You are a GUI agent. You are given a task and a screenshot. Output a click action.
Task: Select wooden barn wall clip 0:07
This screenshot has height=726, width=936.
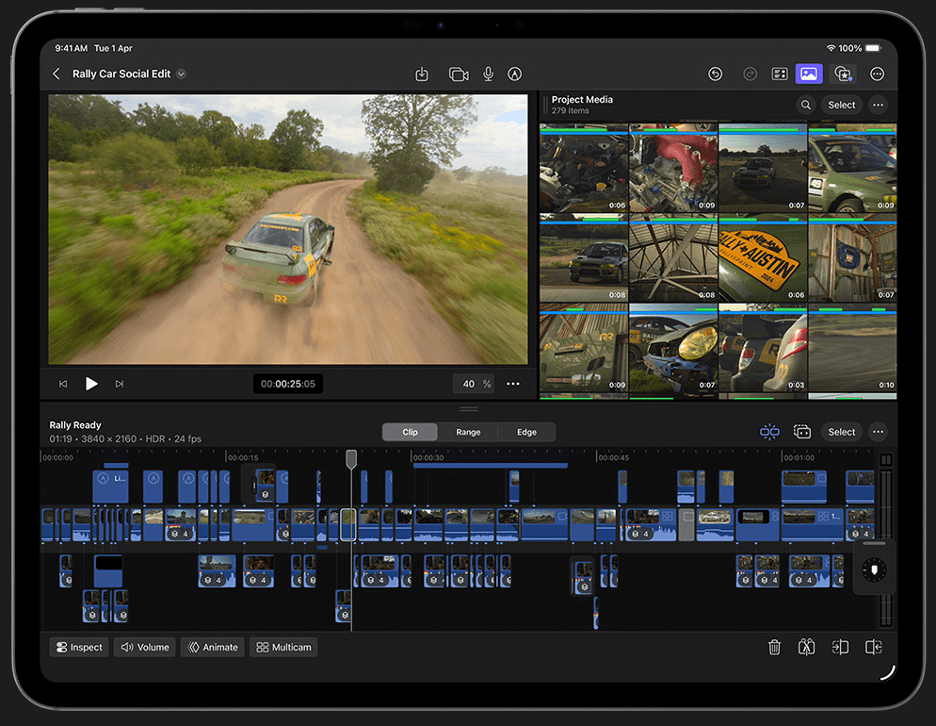pyautogui.click(x=852, y=258)
